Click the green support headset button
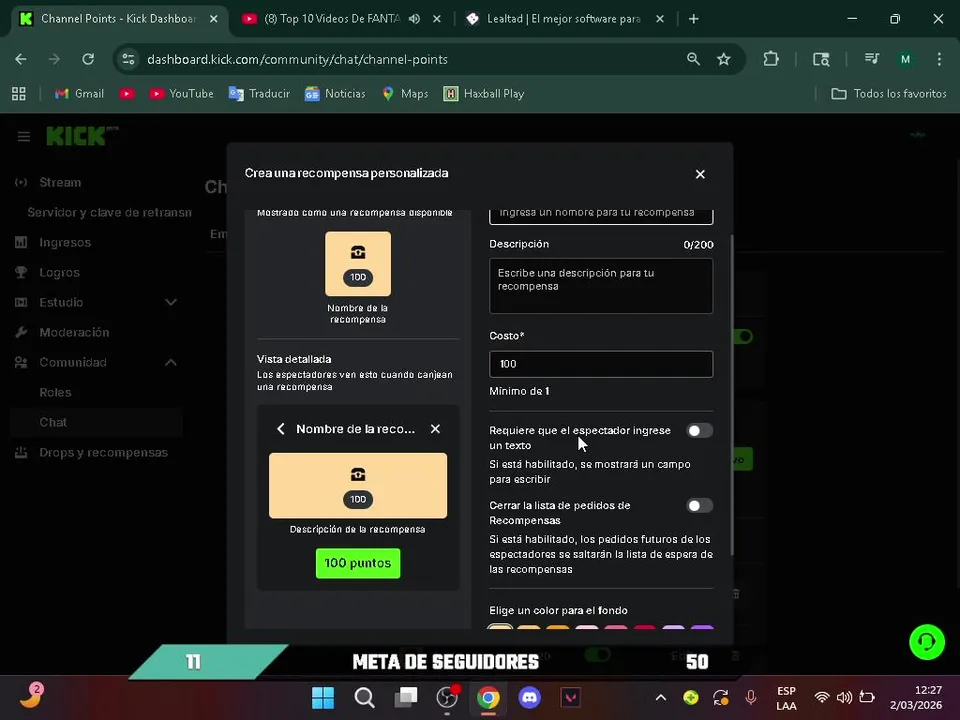The image size is (960, 720). point(926,642)
